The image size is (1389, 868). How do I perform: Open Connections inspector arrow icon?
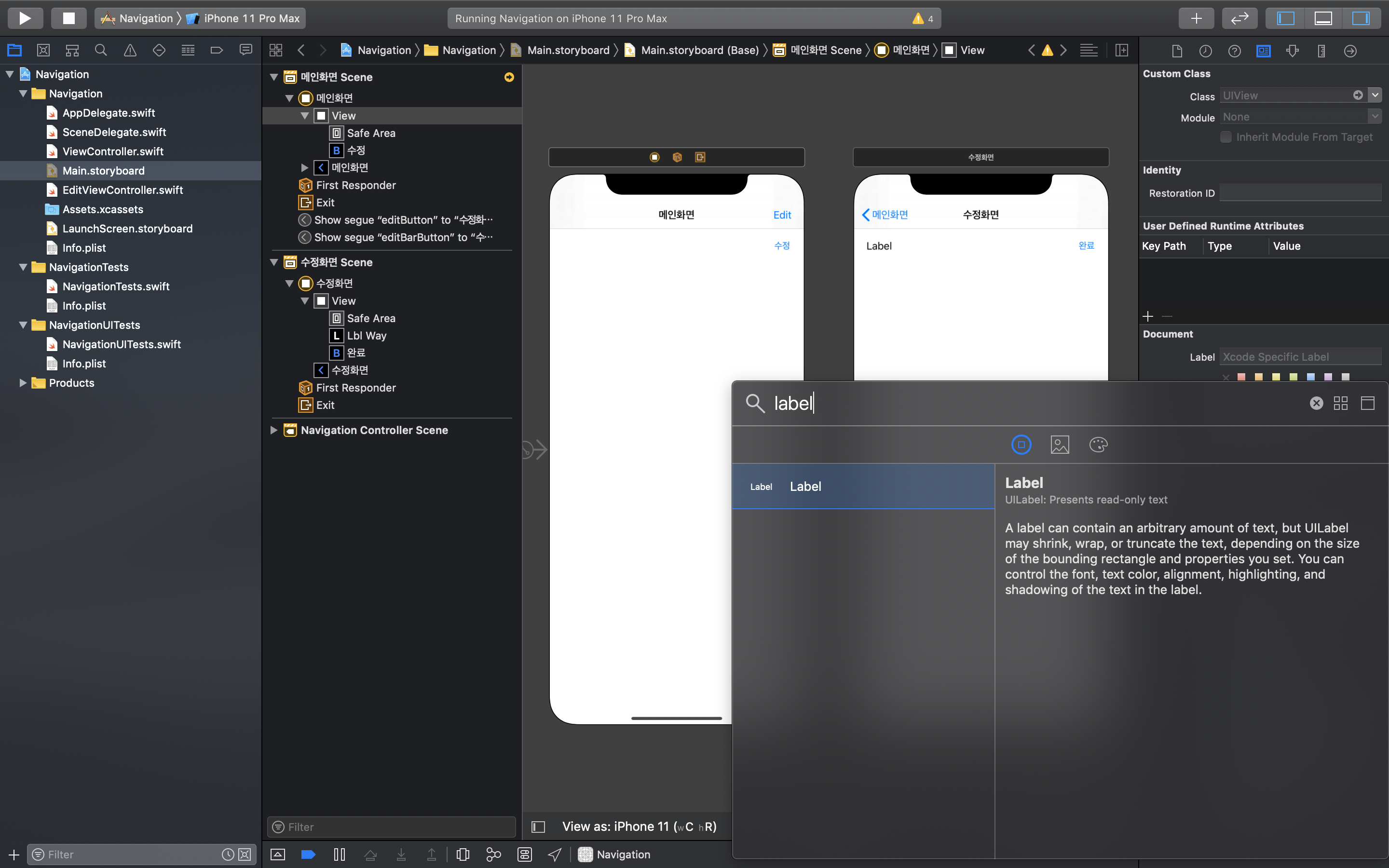1350,51
